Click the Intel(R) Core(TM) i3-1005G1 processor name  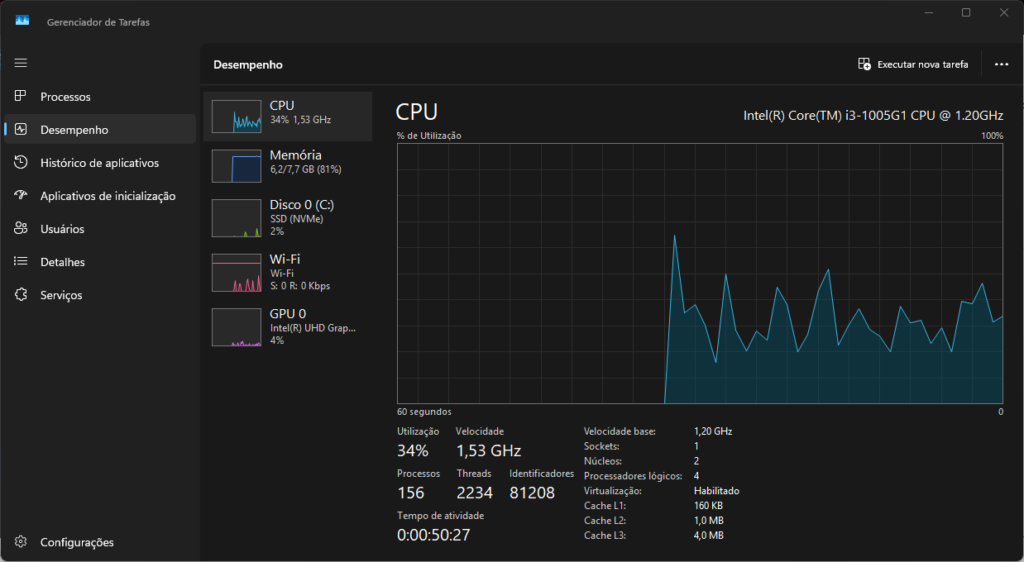[873, 116]
